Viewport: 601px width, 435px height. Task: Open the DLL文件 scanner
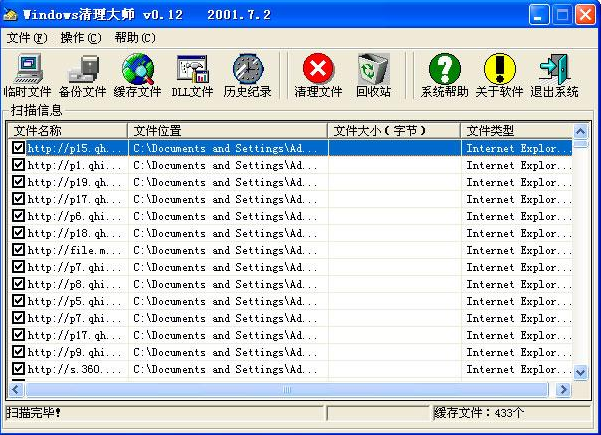click(192, 75)
